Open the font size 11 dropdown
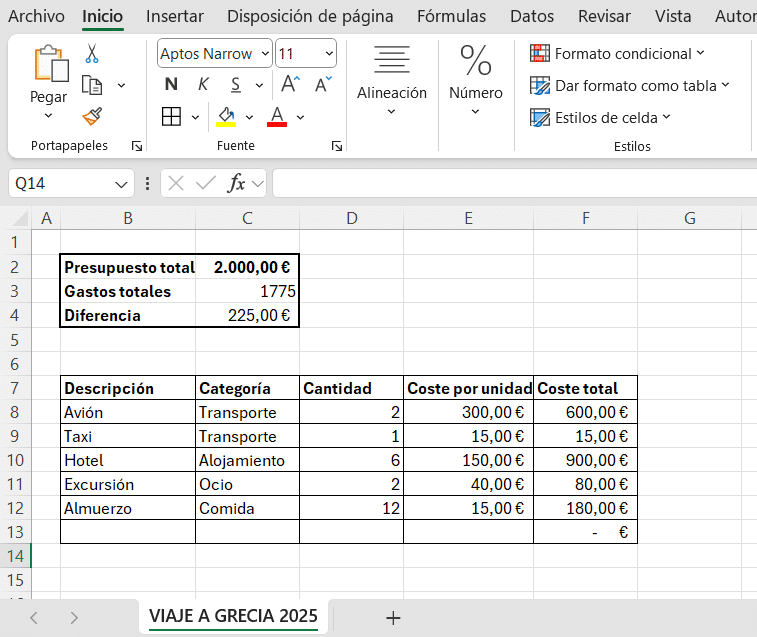Image resolution: width=757 pixels, height=637 pixels. point(329,53)
